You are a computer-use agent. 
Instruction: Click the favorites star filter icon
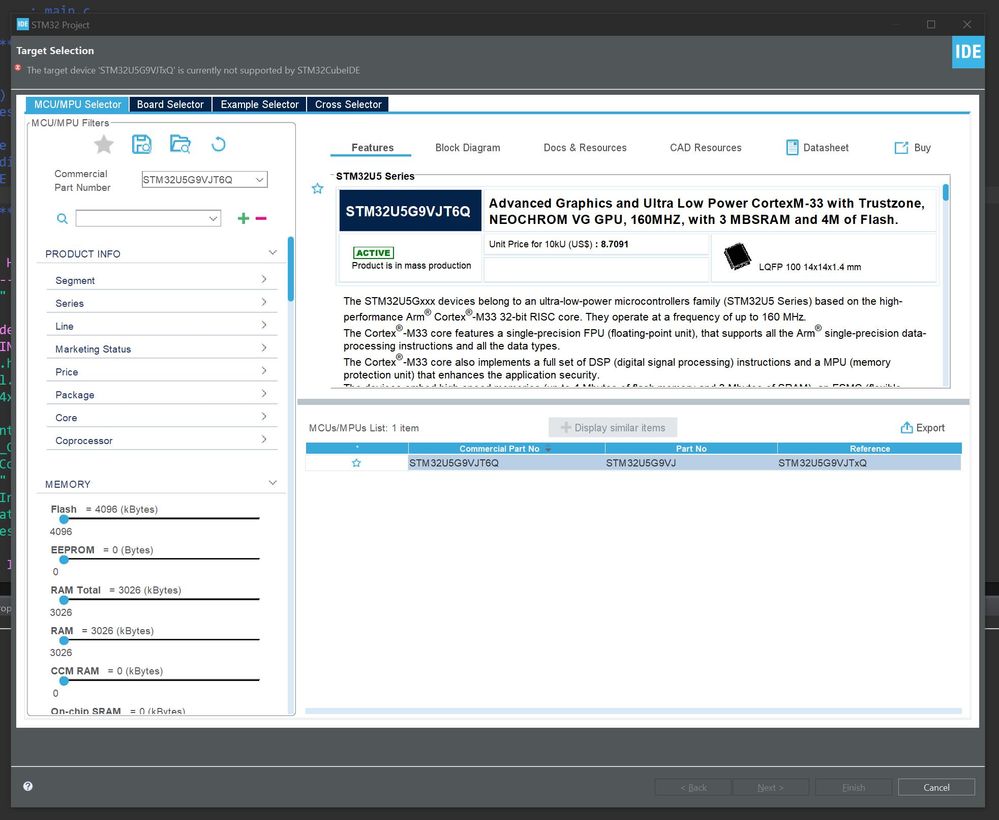pos(104,145)
